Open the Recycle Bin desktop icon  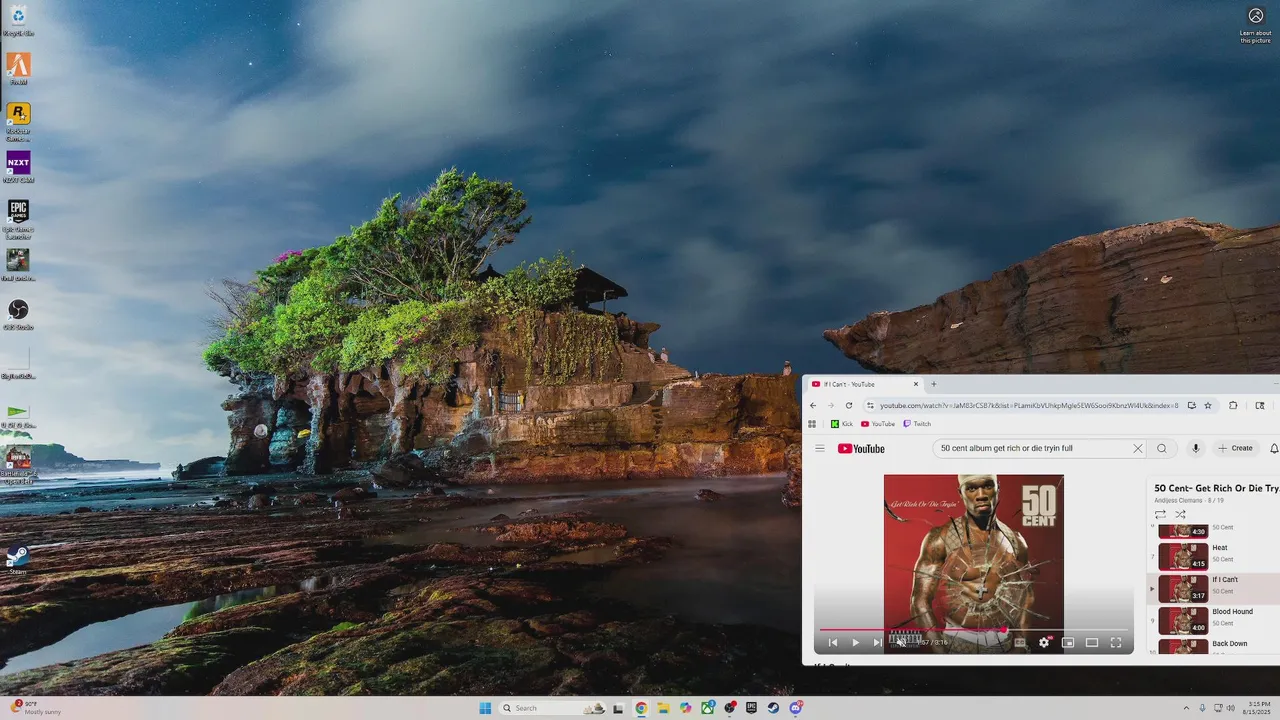tap(18, 20)
